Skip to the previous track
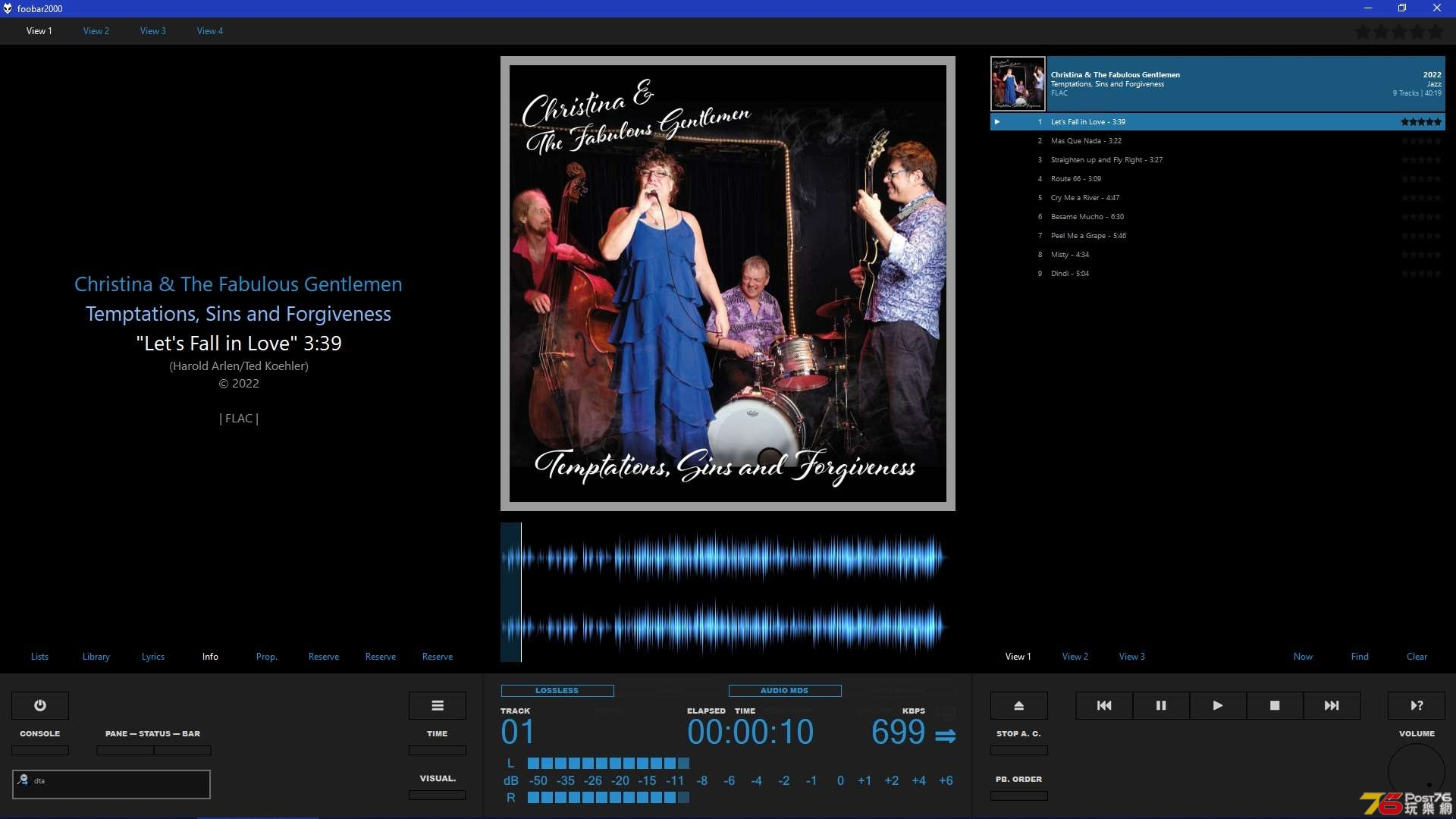Image resolution: width=1456 pixels, height=819 pixels. (x=1104, y=705)
